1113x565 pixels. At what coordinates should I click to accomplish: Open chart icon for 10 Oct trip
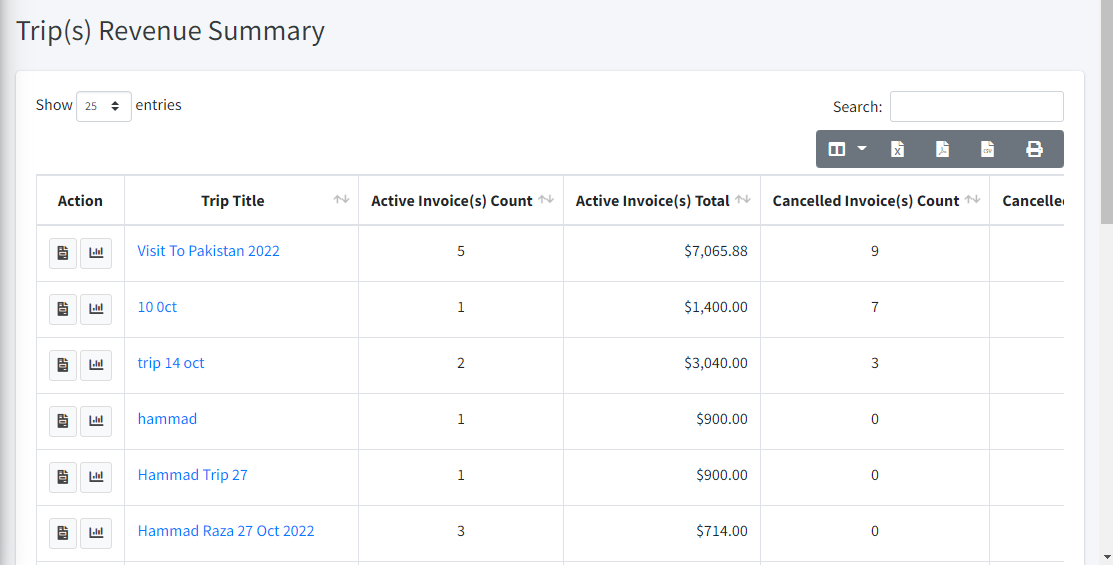click(96, 309)
